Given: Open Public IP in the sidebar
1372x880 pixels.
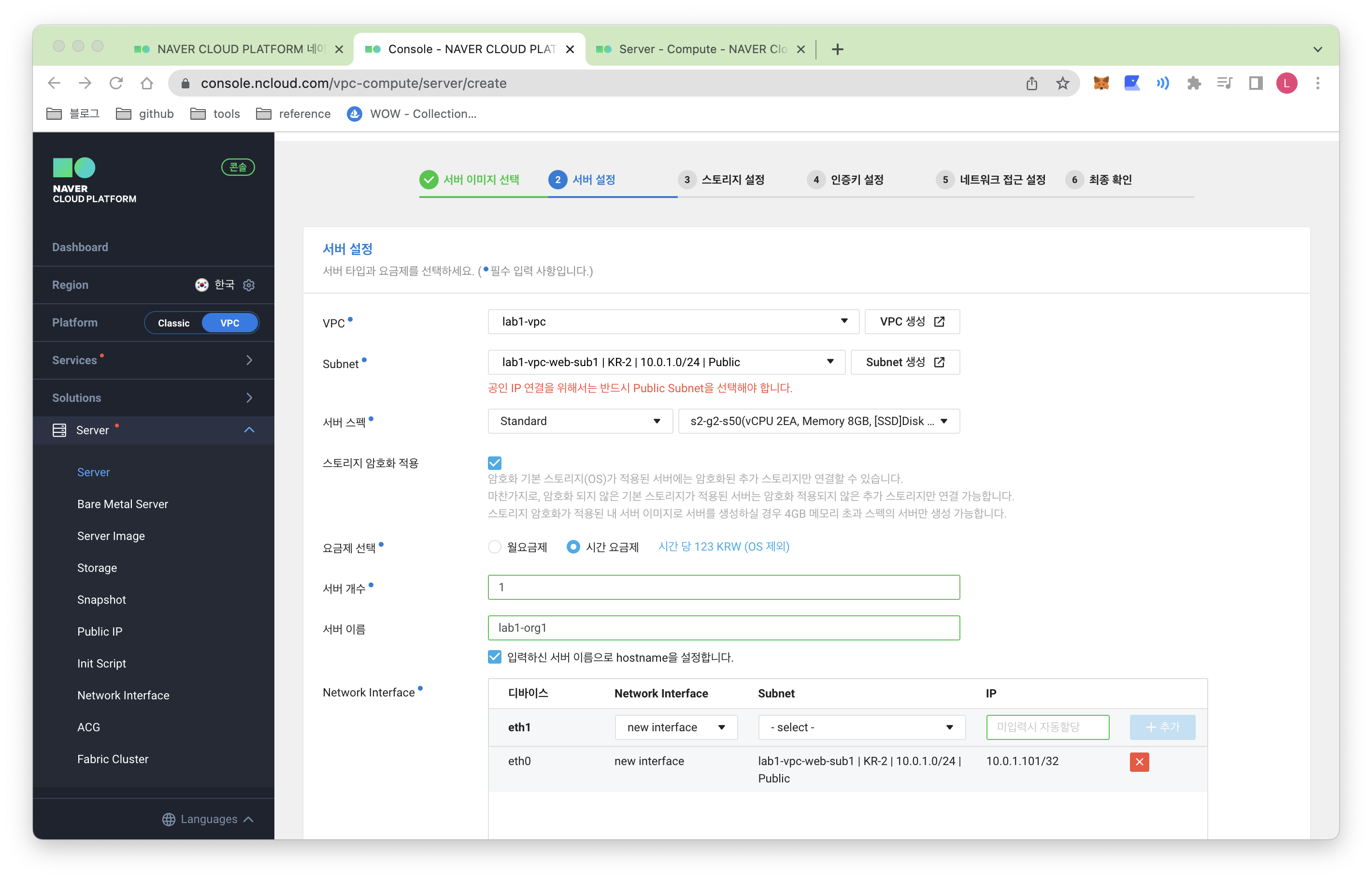Looking at the screenshot, I should [x=100, y=631].
